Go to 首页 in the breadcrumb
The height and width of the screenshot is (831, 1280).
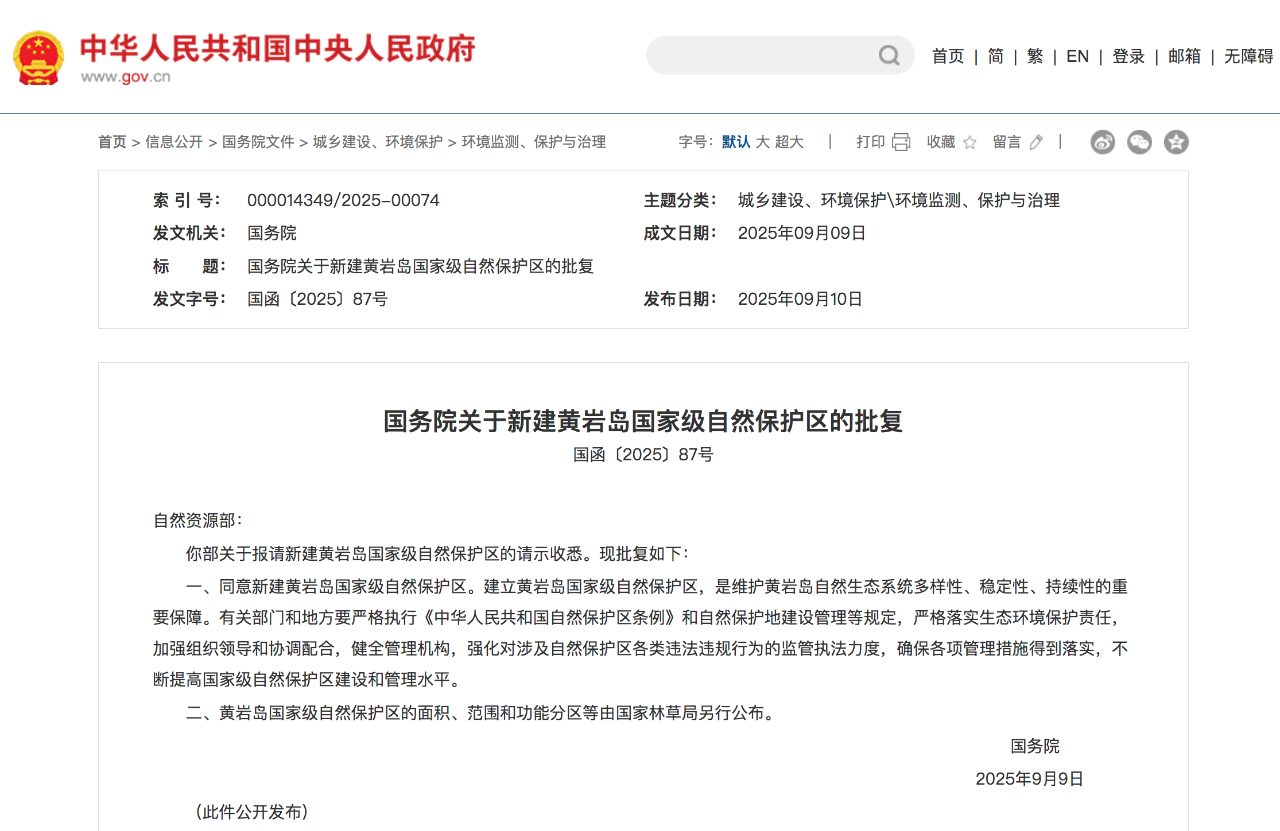112,142
